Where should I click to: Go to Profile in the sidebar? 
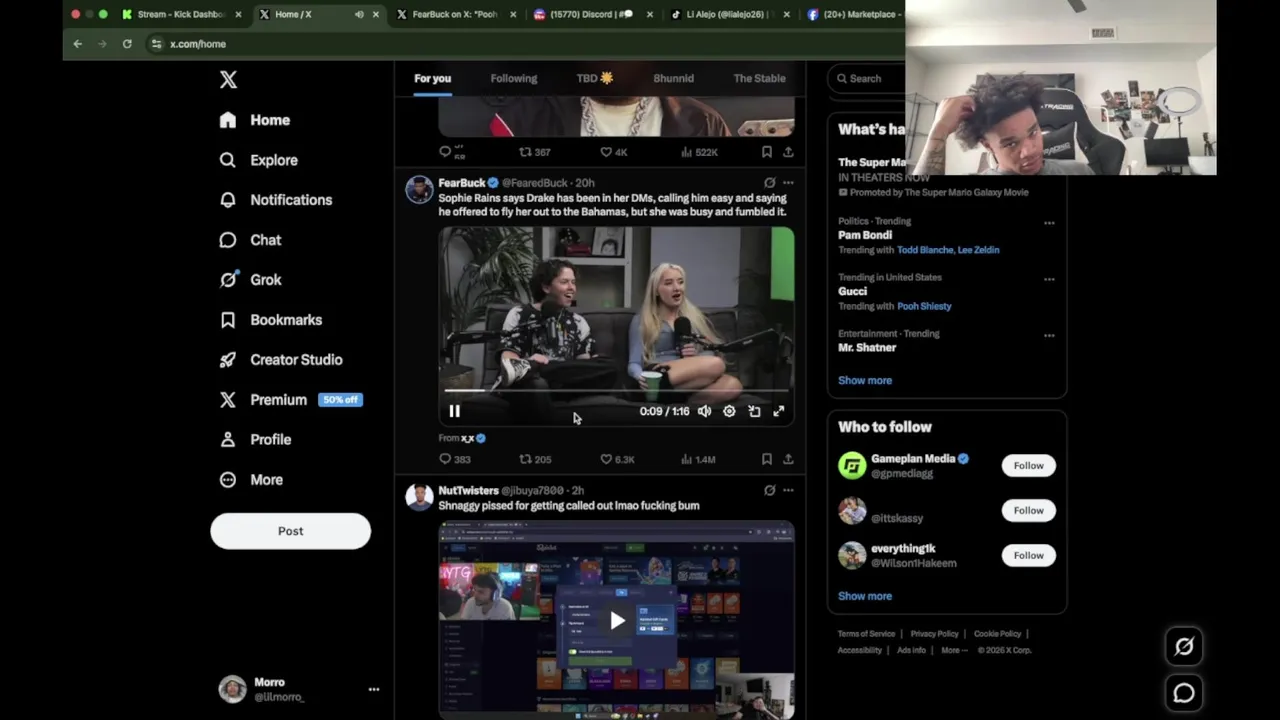[x=256, y=440]
